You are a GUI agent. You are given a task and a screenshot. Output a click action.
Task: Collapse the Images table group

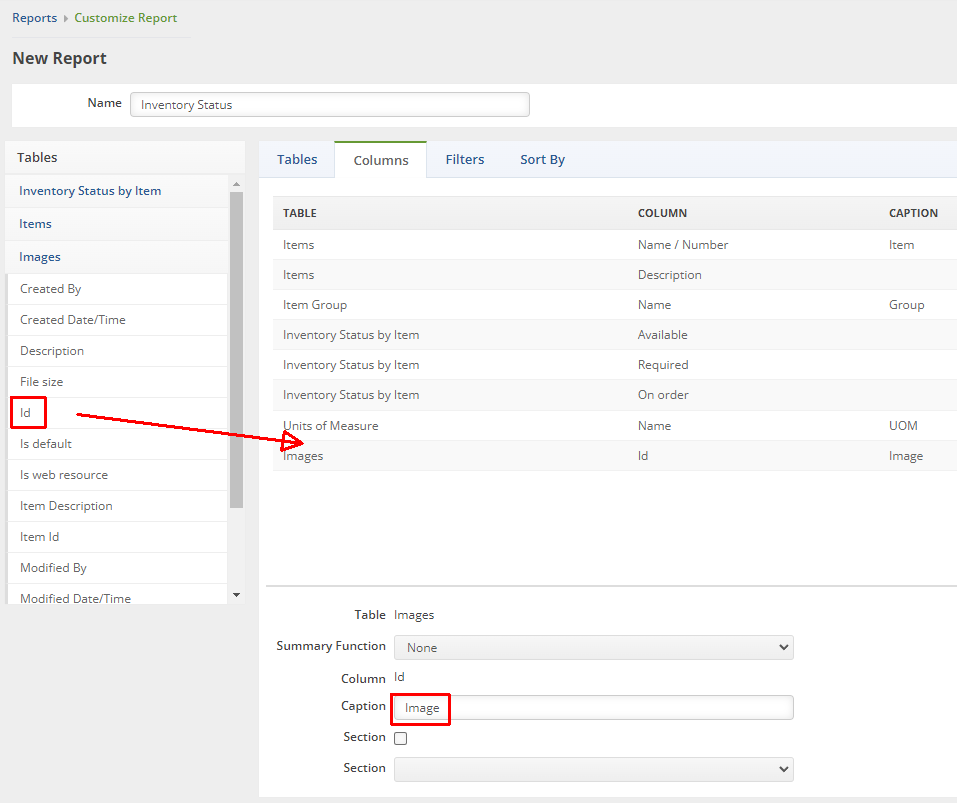40,257
